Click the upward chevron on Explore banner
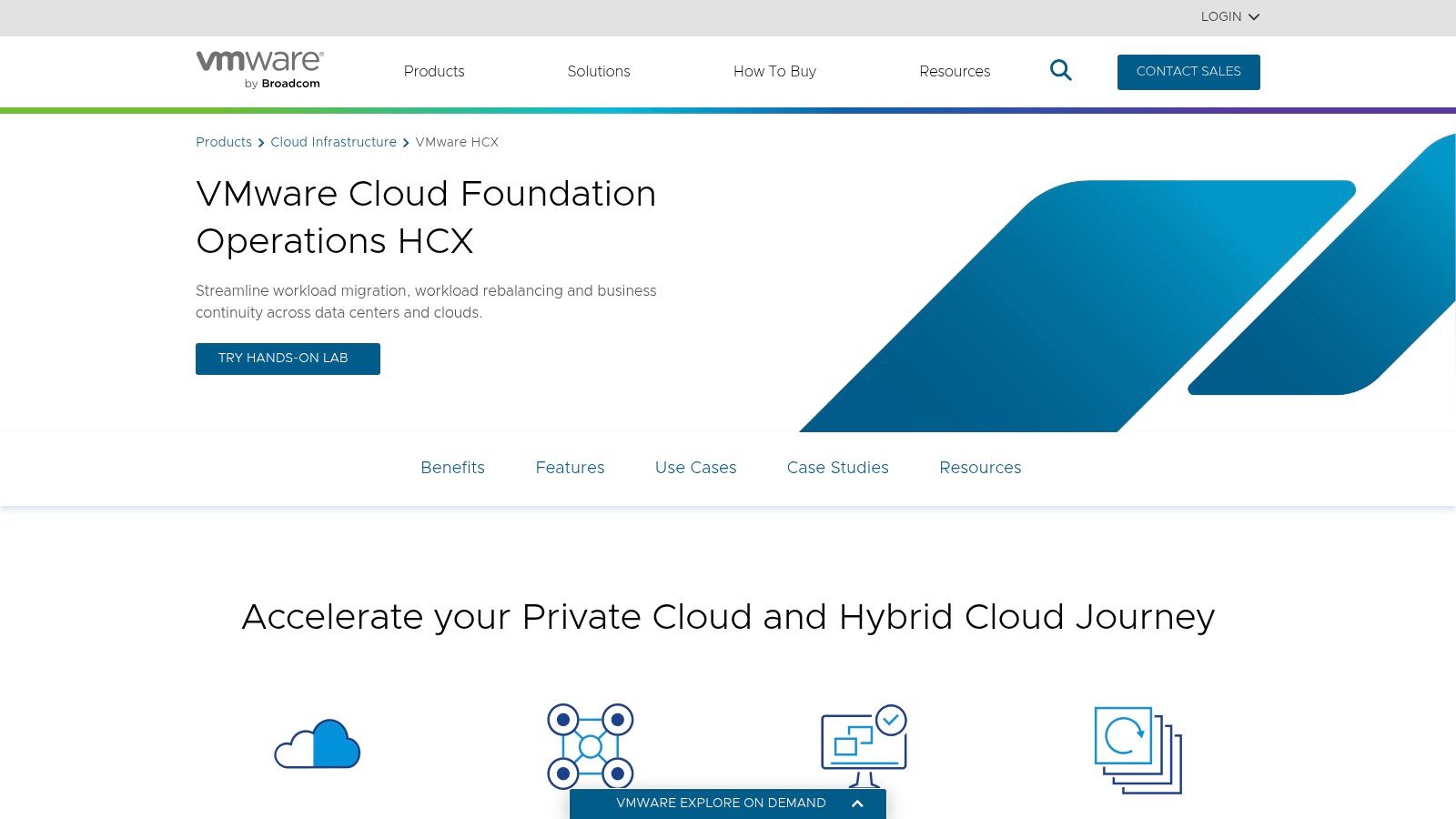The width and height of the screenshot is (1456, 819). [856, 804]
